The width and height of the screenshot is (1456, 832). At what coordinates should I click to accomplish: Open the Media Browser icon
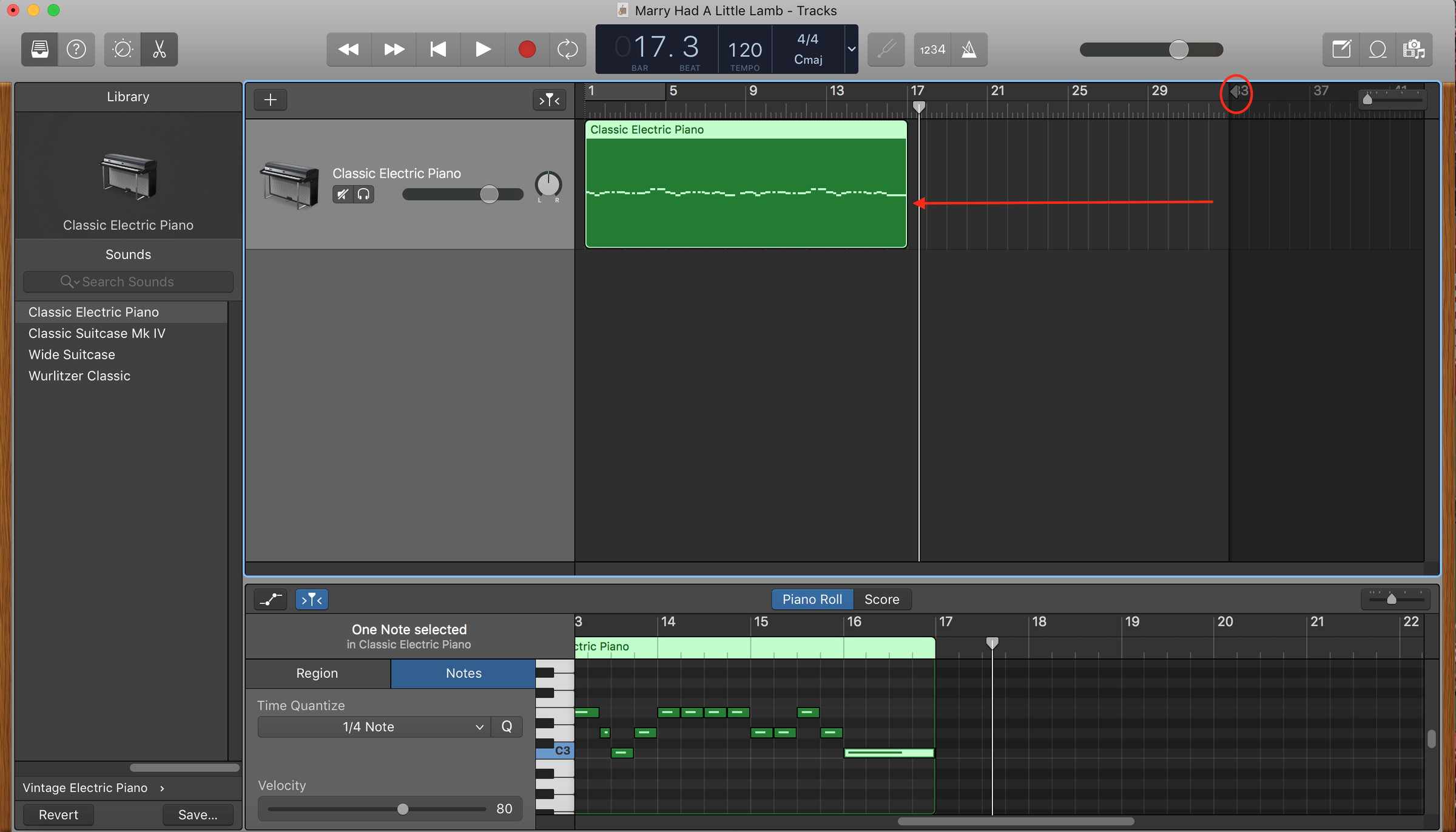coord(1414,49)
